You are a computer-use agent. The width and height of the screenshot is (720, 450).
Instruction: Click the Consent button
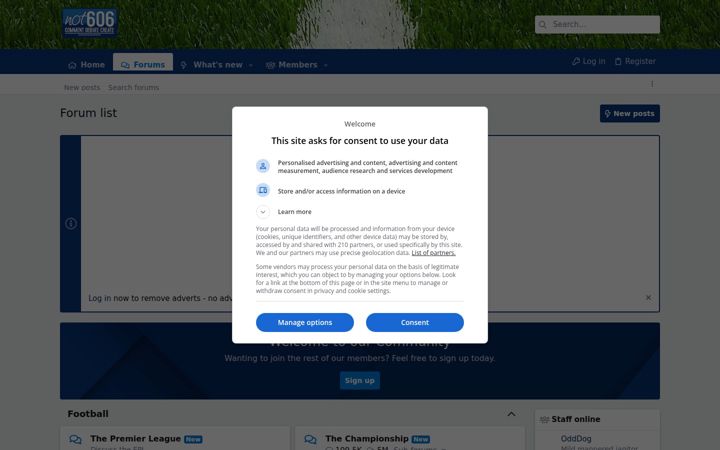coord(415,322)
